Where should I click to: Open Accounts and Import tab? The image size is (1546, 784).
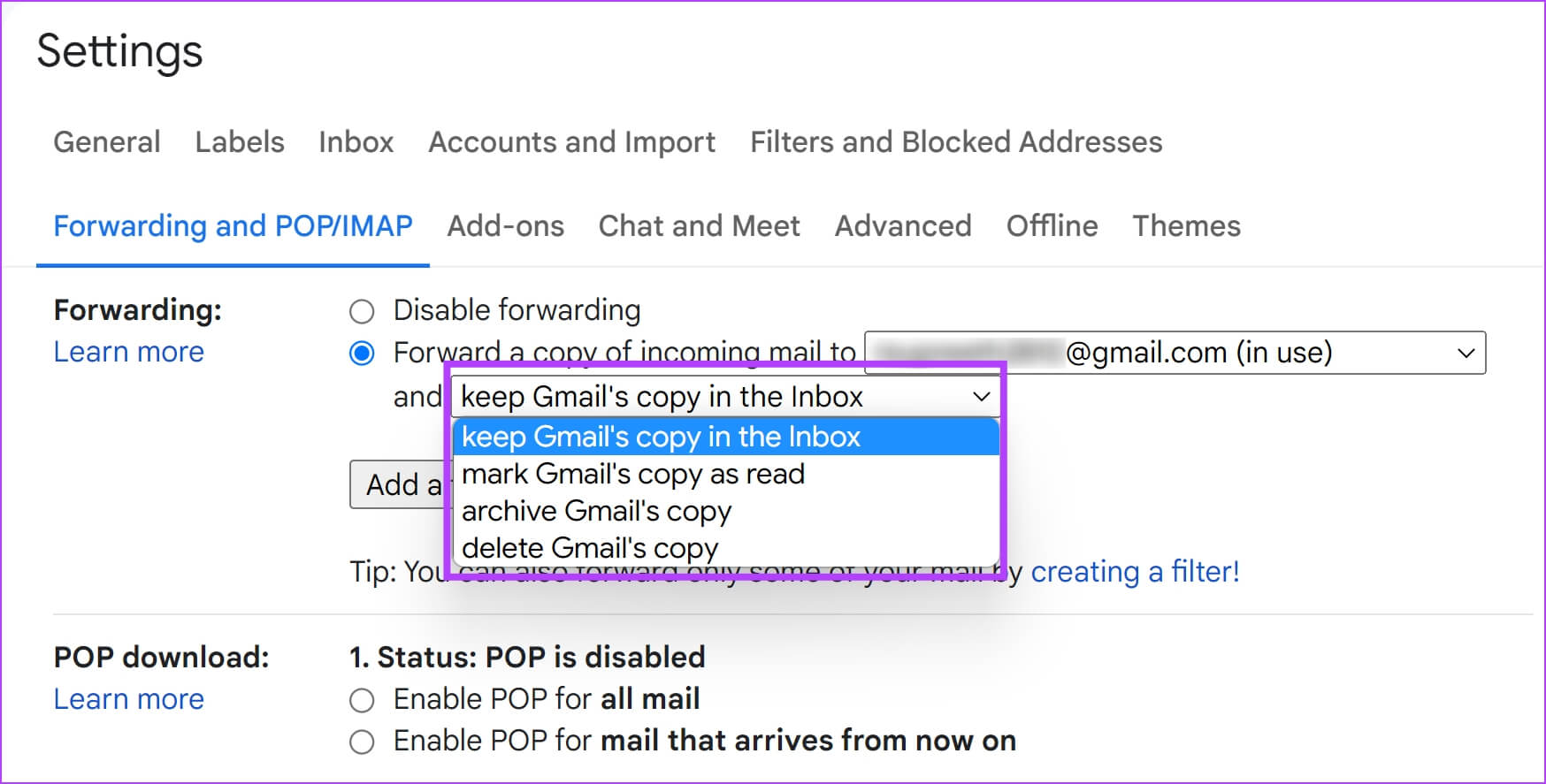(x=572, y=142)
